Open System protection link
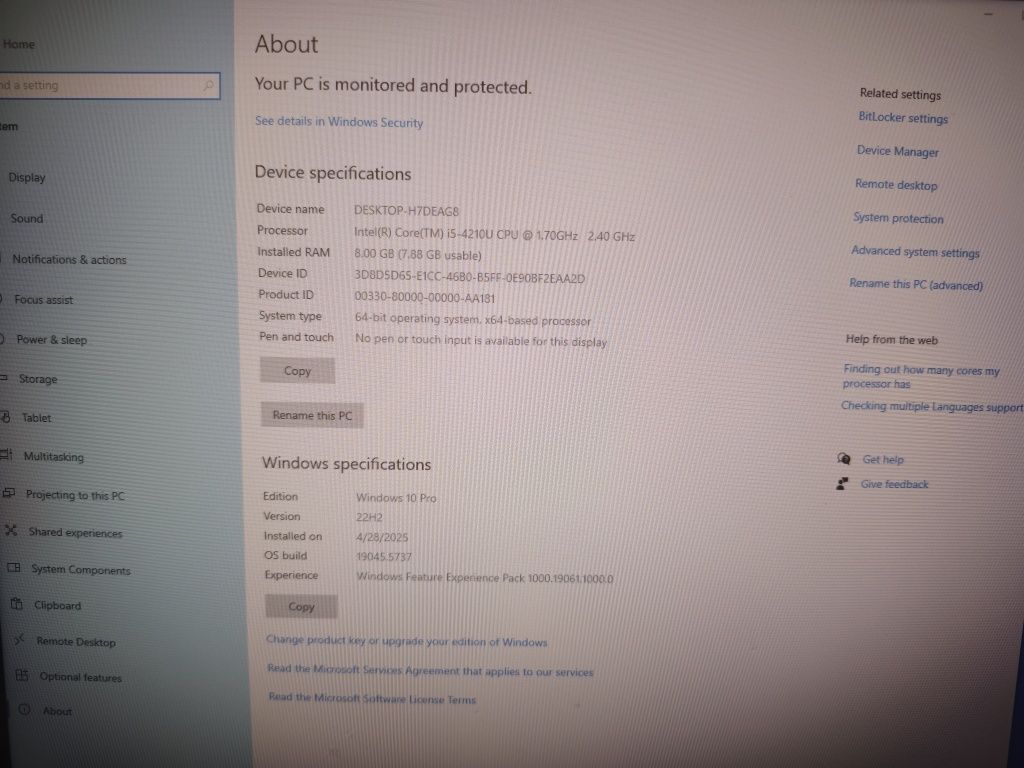This screenshot has width=1024, height=768. [898, 218]
